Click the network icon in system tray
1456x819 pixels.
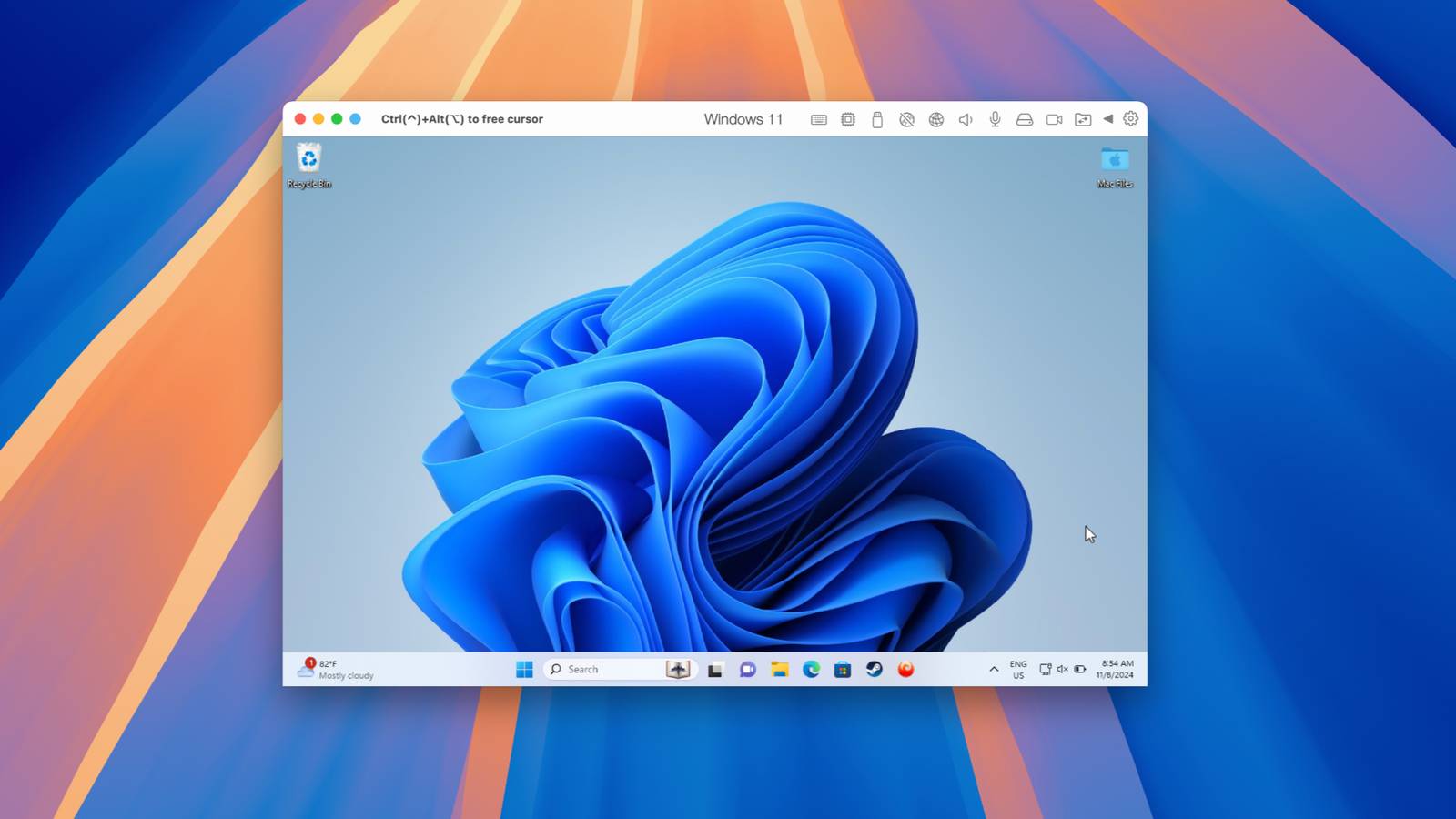[1046, 670]
